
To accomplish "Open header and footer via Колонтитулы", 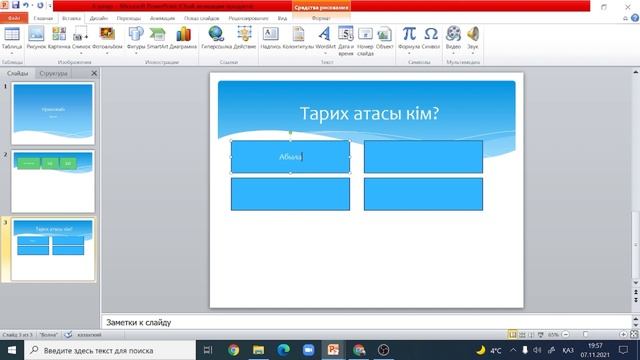I will click(x=298, y=34).
